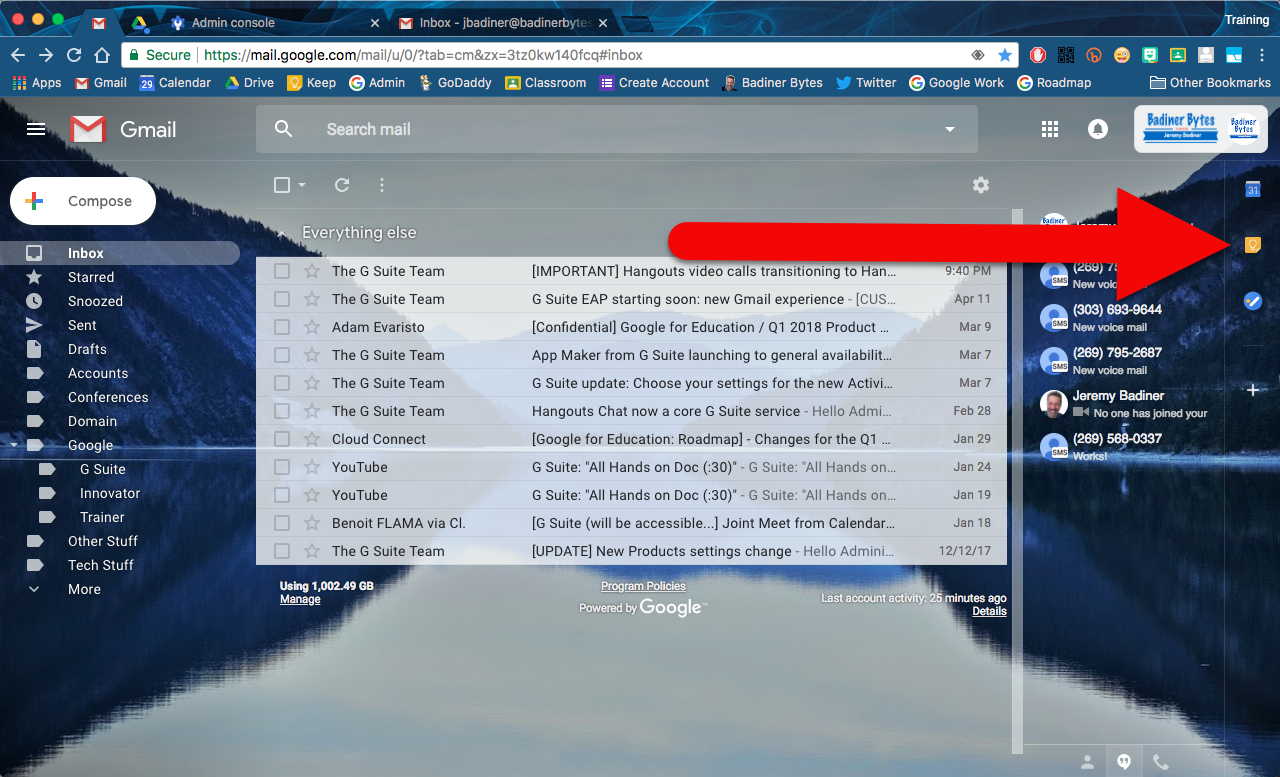Open the Manage storage link

pyautogui.click(x=300, y=599)
